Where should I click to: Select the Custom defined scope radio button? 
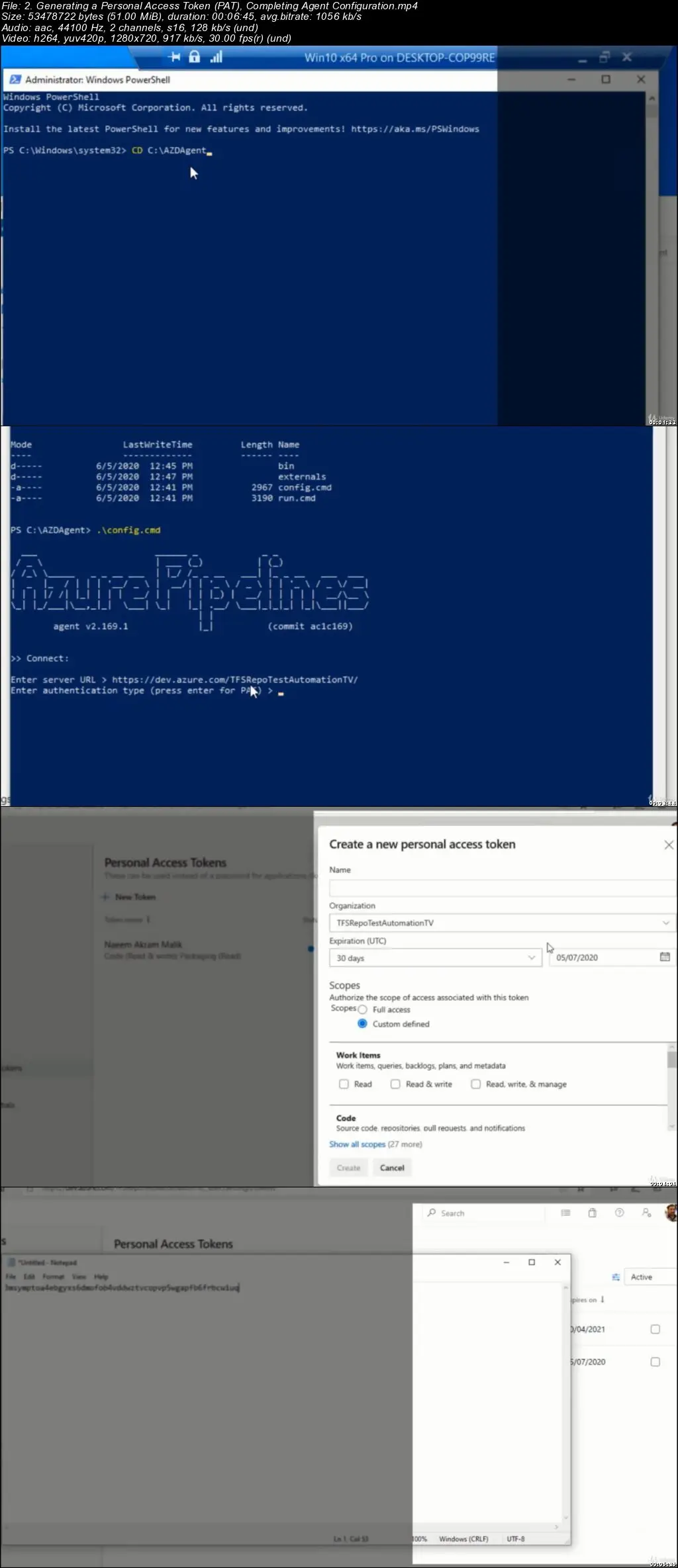[x=362, y=1024]
